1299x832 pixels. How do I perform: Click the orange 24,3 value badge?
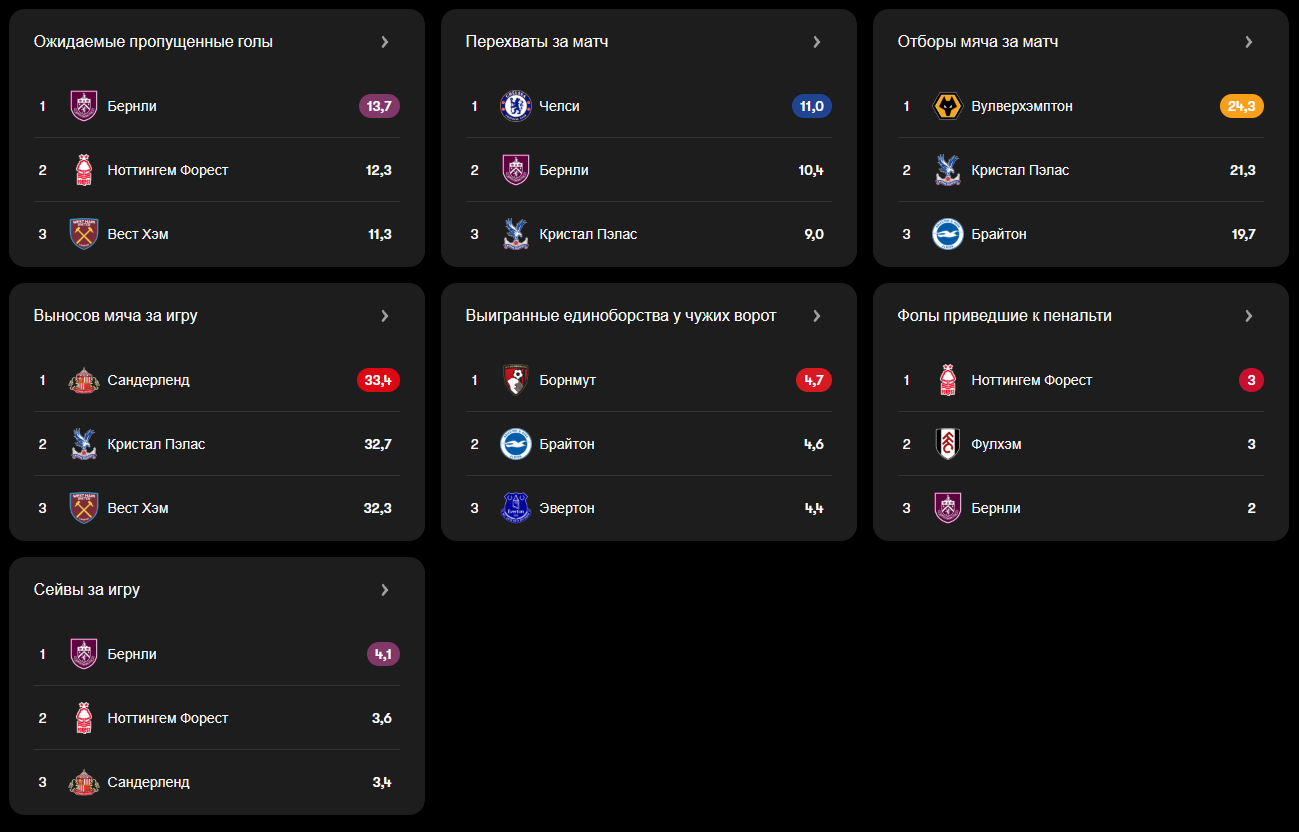pyautogui.click(x=1242, y=106)
